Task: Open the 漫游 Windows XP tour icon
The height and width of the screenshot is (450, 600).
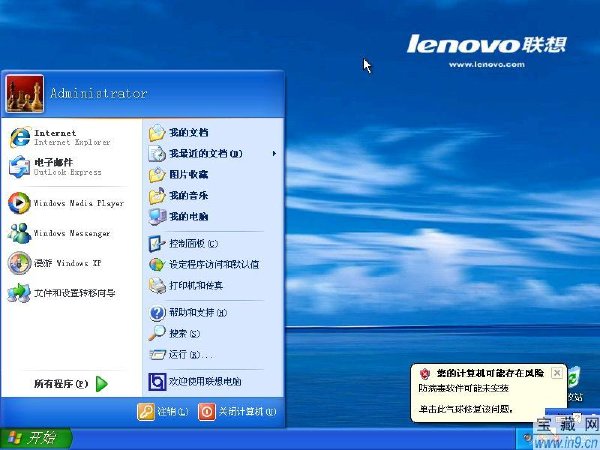Action: (19, 263)
